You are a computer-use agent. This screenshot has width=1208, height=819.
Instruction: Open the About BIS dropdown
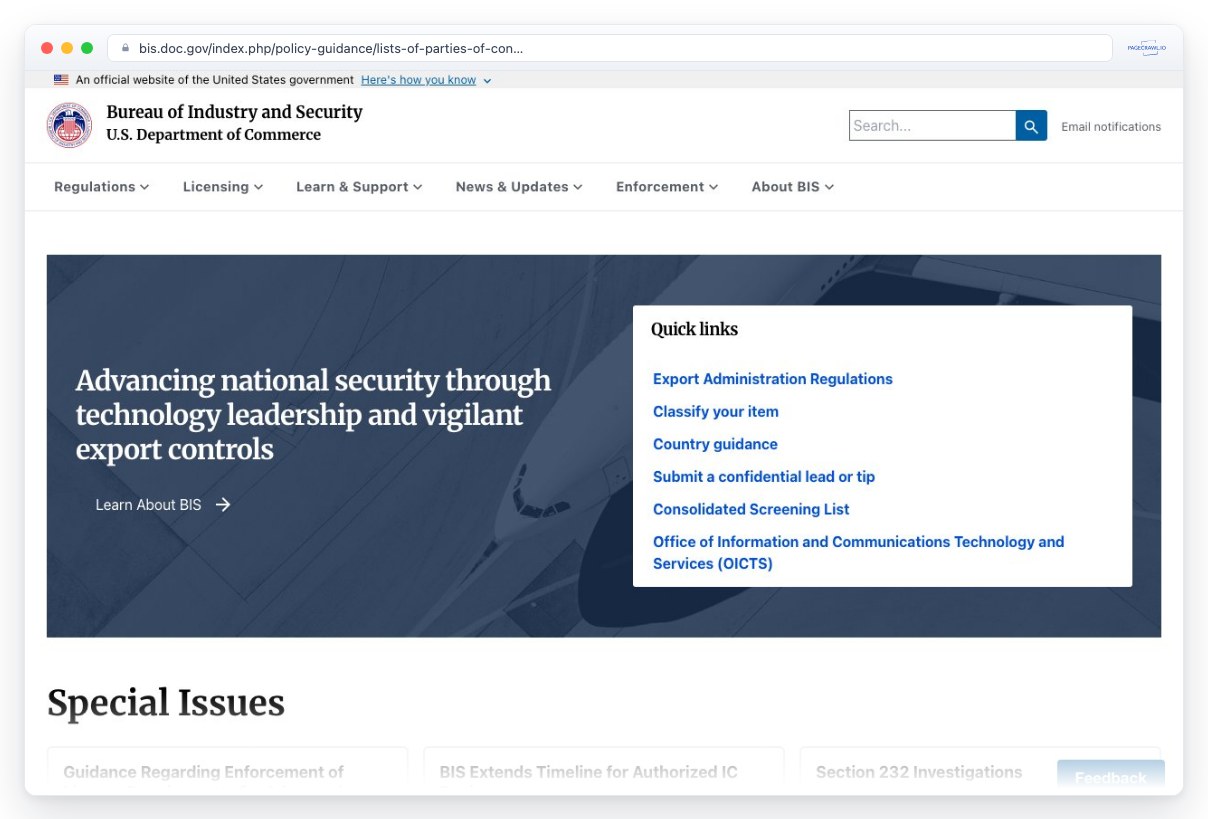pyautogui.click(x=793, y=187)
